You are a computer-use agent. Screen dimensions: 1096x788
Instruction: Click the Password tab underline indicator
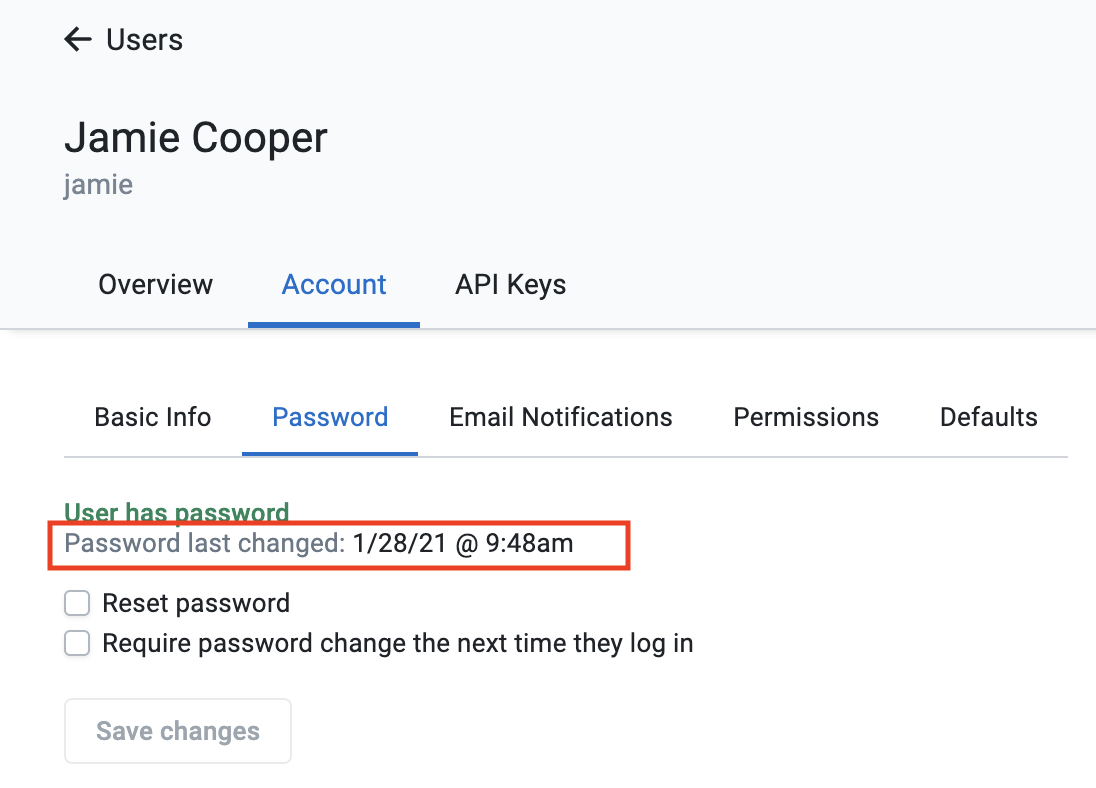click(329, 453)
